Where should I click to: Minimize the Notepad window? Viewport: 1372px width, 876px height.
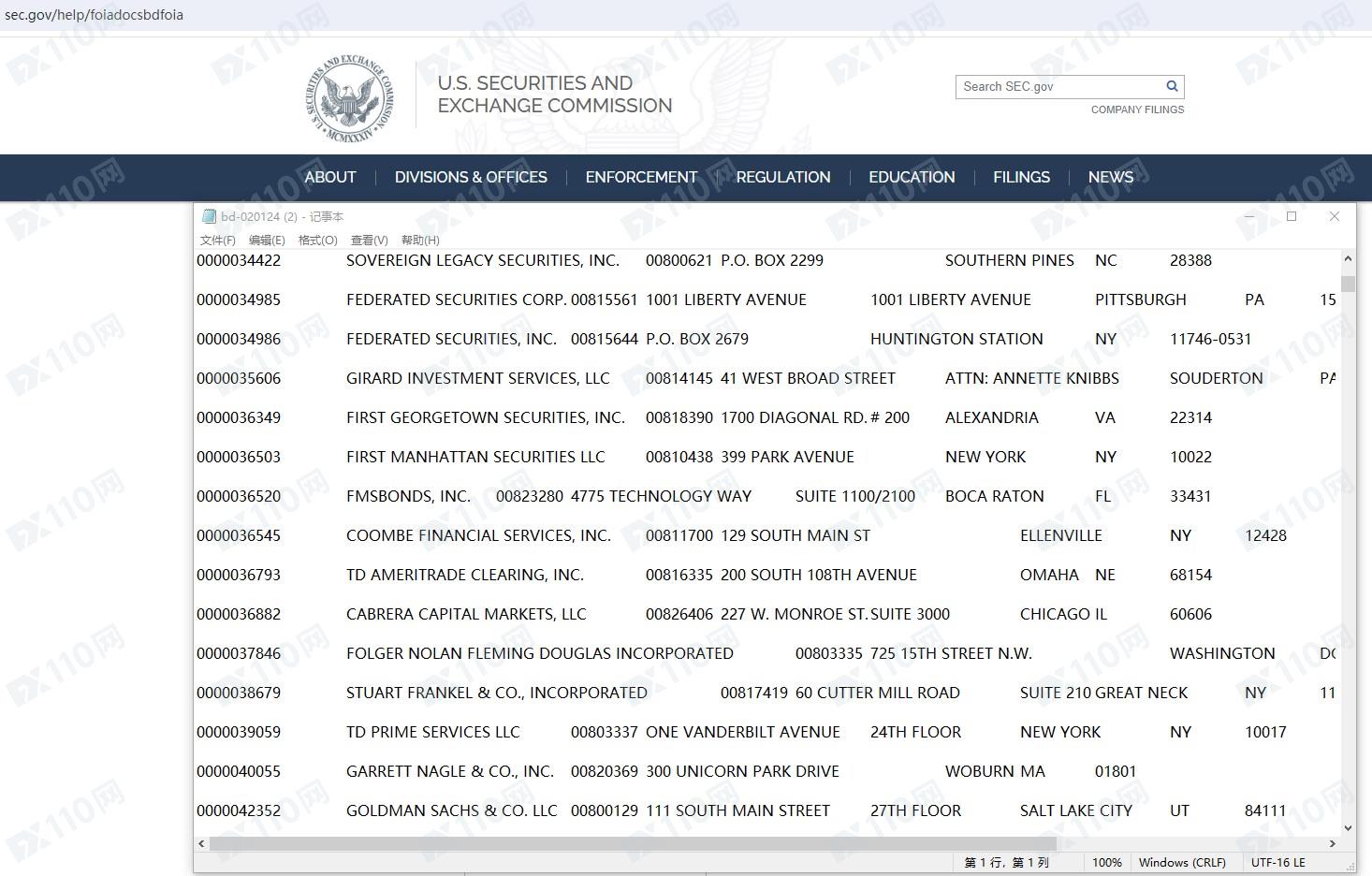point(1248,216)
